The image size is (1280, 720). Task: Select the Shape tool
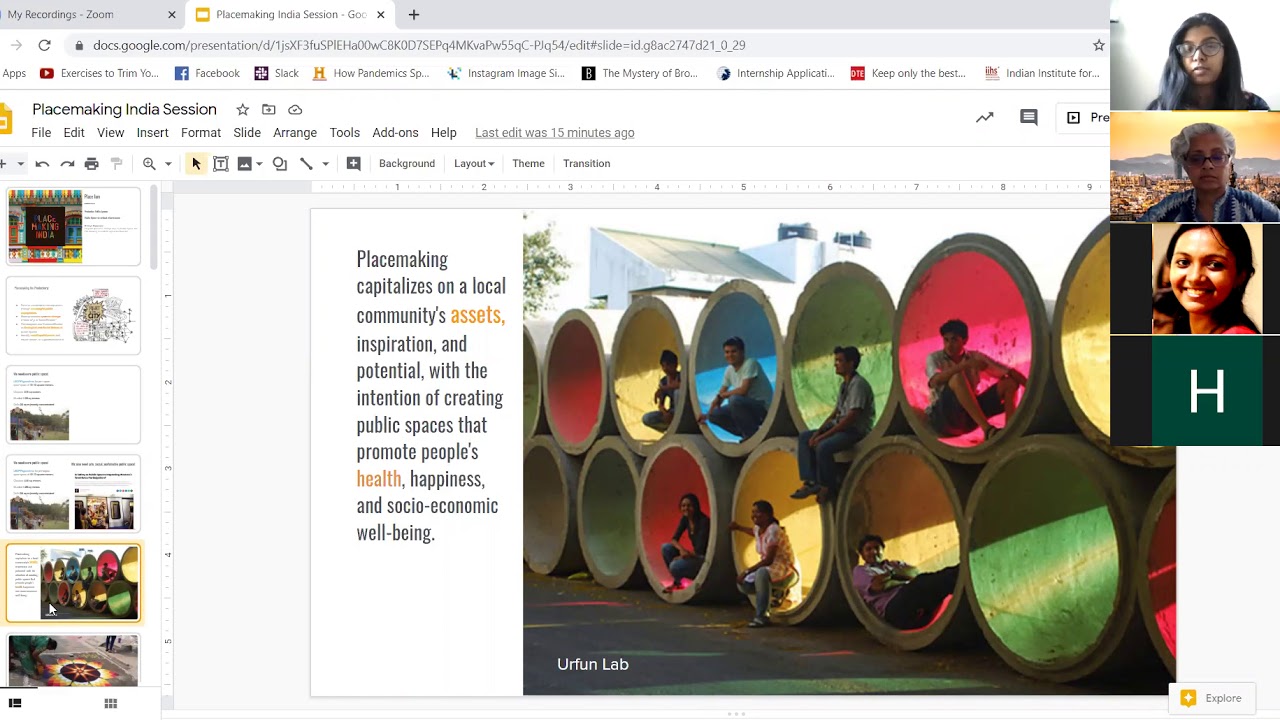[280, 164]
